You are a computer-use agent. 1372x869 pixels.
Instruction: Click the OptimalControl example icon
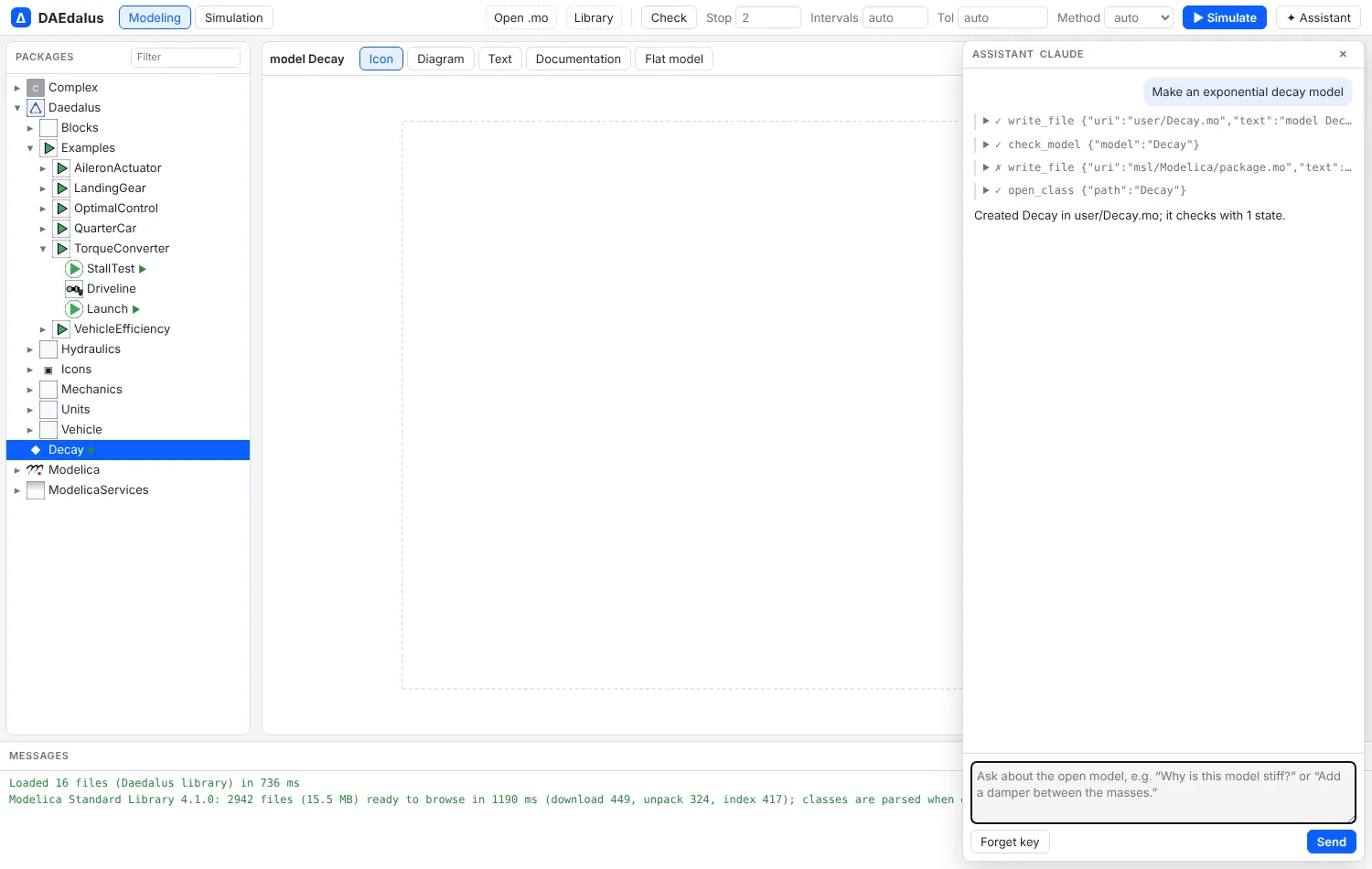(61, 209)
